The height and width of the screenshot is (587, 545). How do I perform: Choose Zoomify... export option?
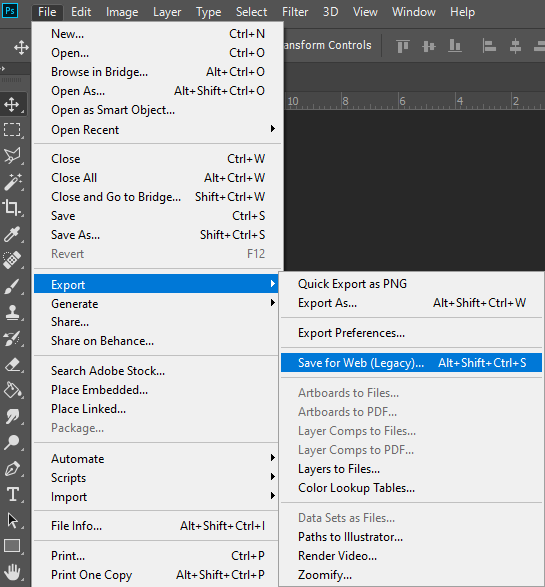[411, 575]
